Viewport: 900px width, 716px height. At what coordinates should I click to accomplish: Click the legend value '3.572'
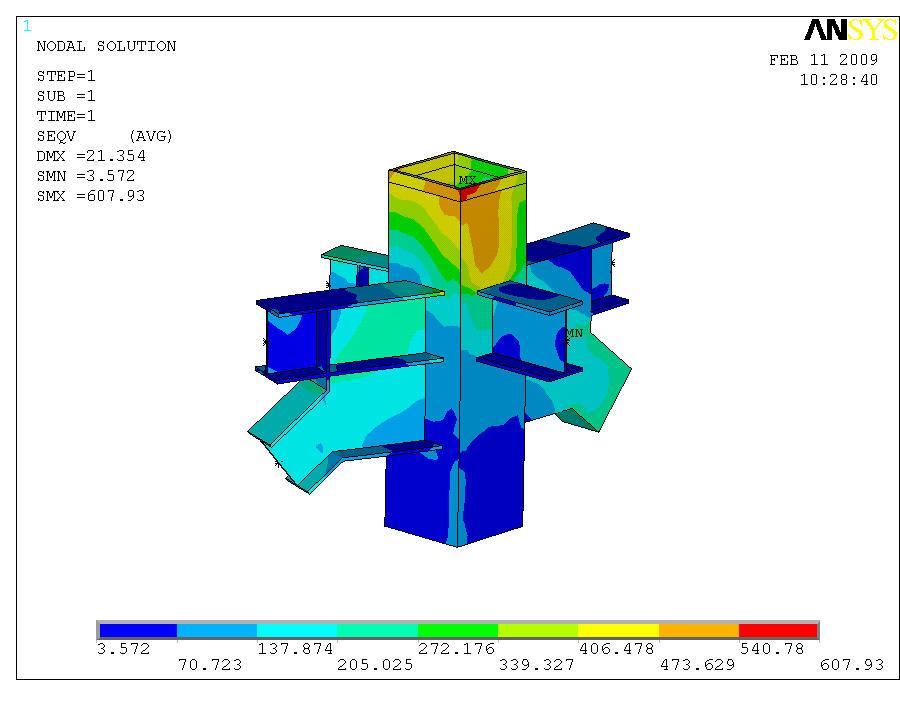point(123,649)
